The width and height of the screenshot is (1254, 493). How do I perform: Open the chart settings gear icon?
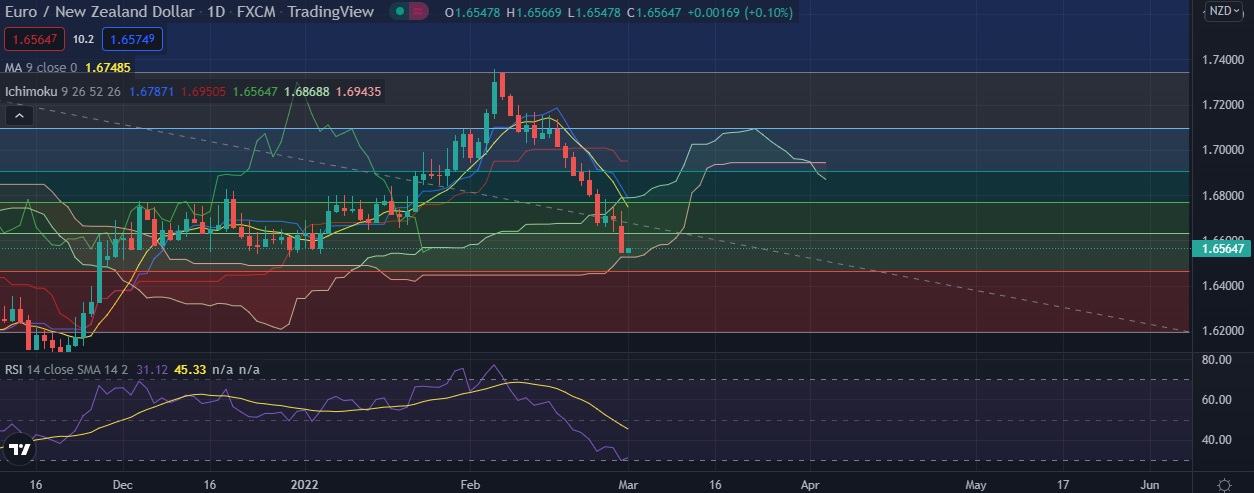(x=1225, y=483)
